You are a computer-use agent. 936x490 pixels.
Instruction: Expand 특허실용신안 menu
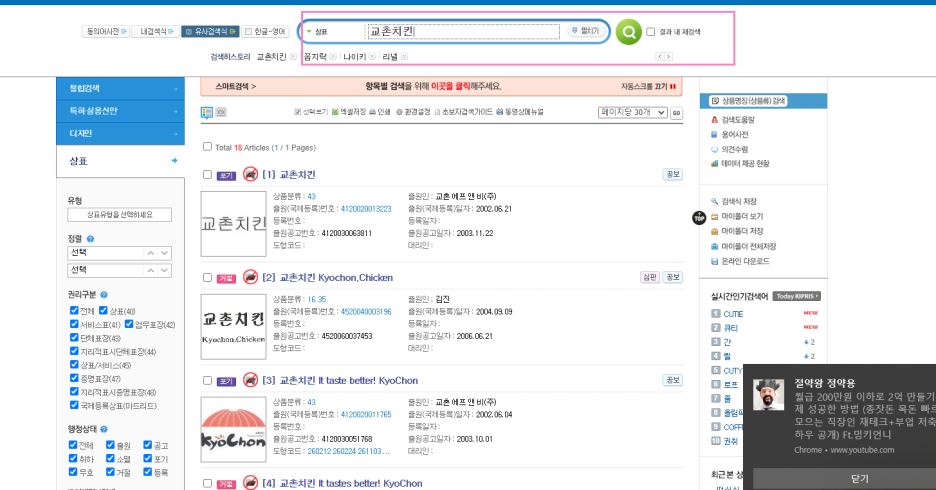(121, 111)
